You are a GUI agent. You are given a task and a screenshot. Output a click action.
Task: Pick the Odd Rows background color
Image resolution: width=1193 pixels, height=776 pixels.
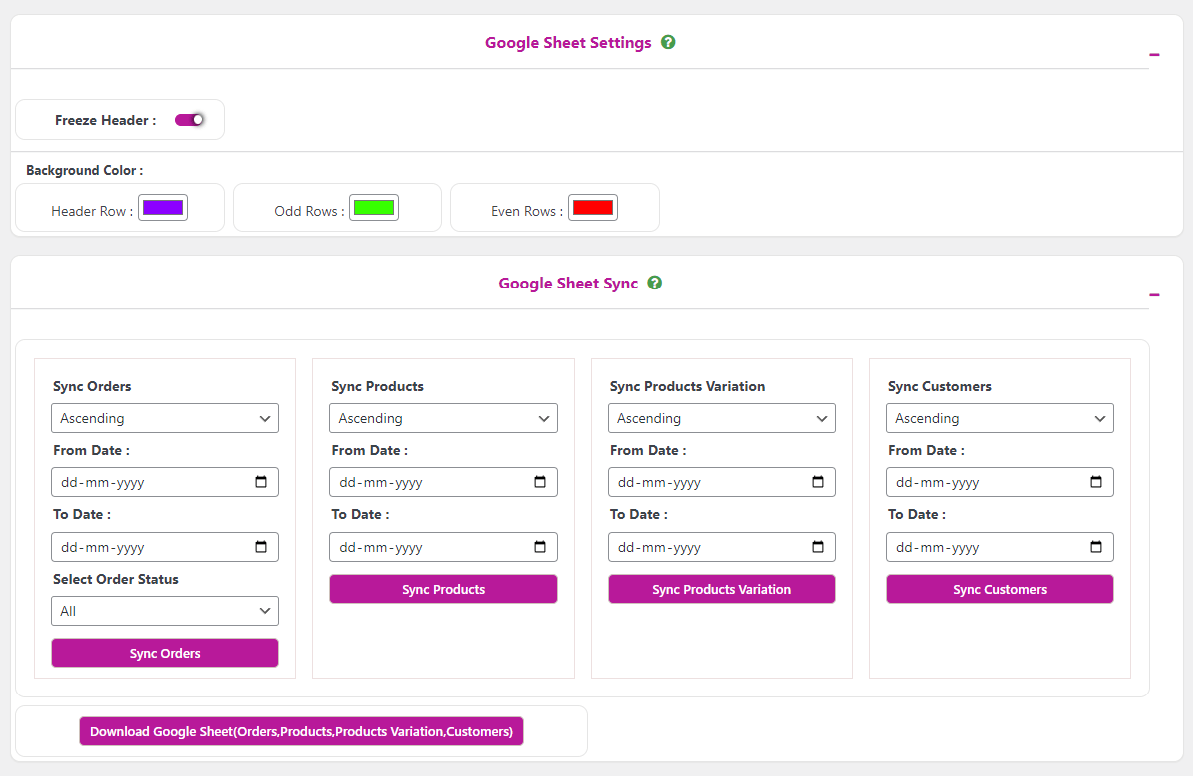(x=374, y=208)
